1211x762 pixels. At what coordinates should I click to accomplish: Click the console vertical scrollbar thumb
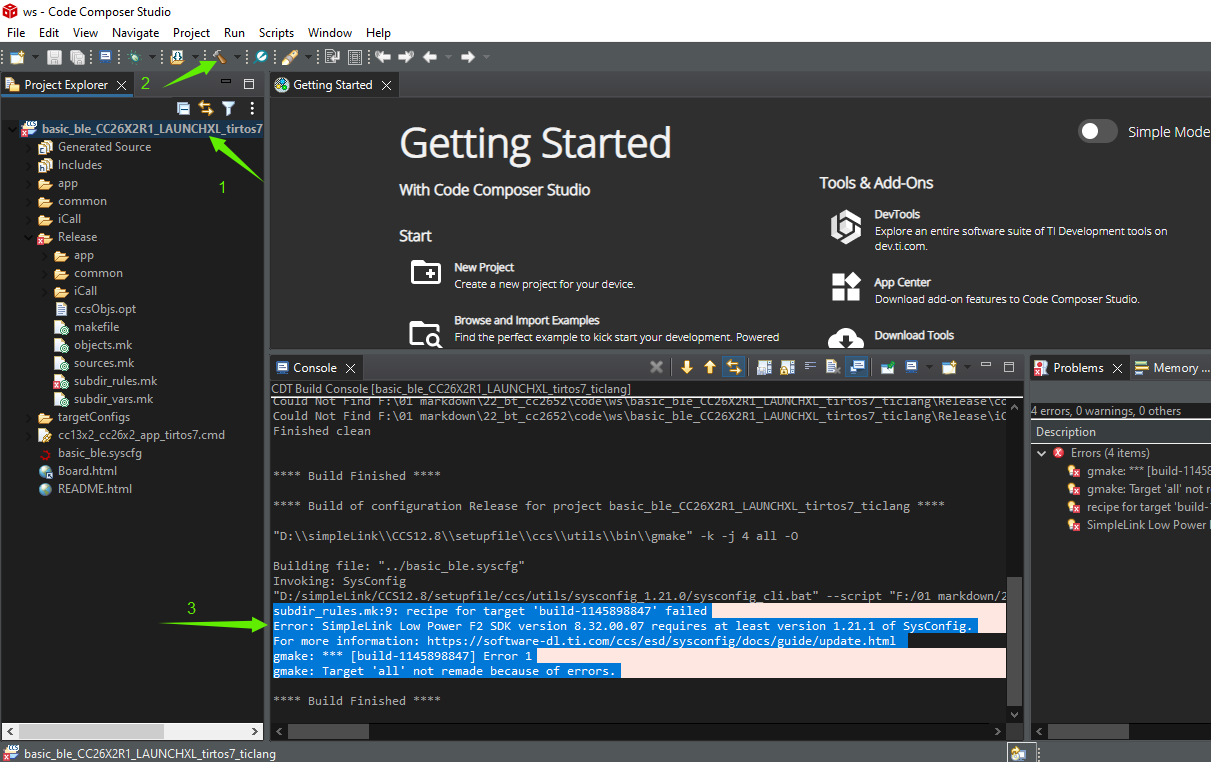click(1014, 640)
